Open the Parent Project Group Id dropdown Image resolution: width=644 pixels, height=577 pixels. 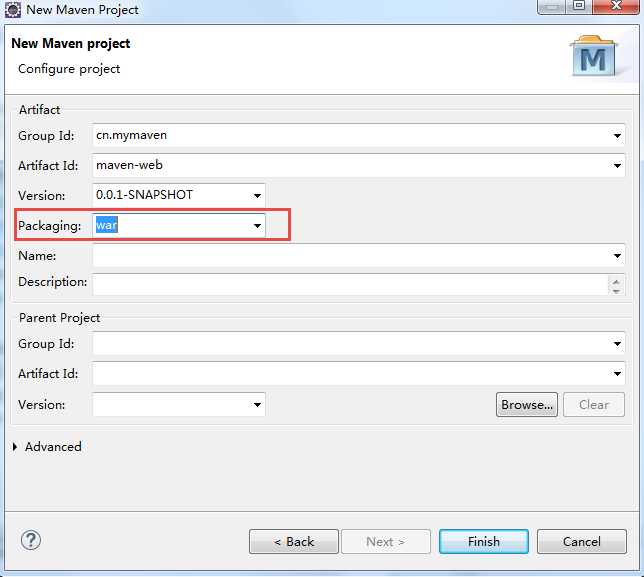click(x=617, y=343)
